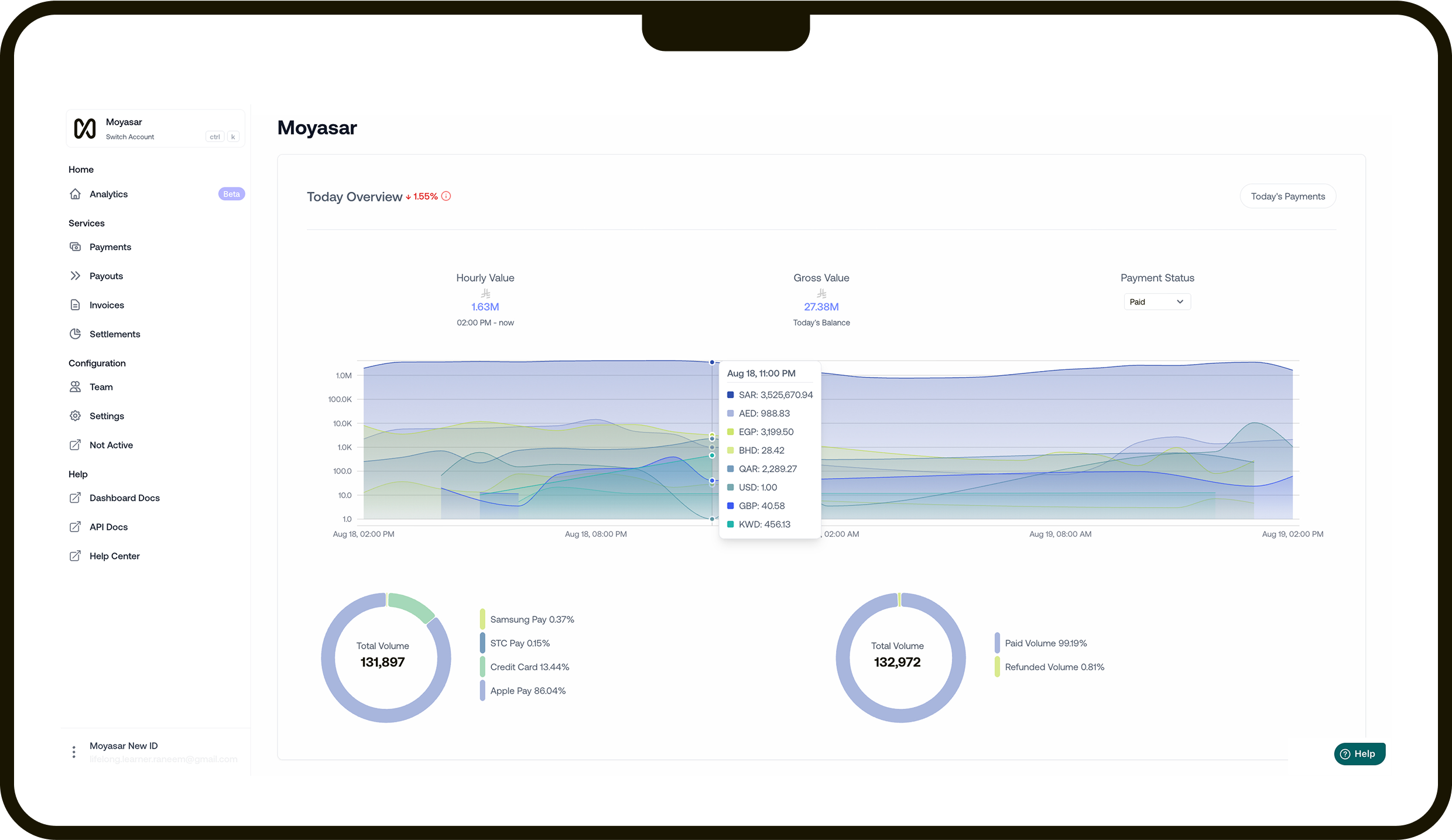Image resolution: width=1452 pixels, height=840 pixels.
Task: Open Payments via its card icon
Action: [76, 246]
